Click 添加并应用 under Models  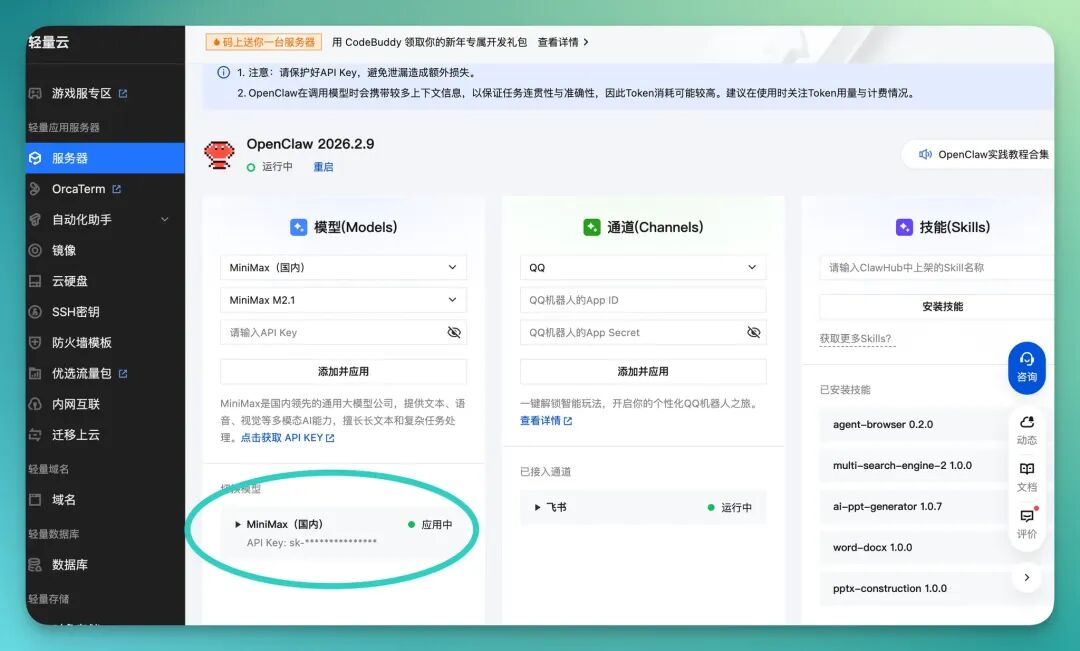click(343, 371)
